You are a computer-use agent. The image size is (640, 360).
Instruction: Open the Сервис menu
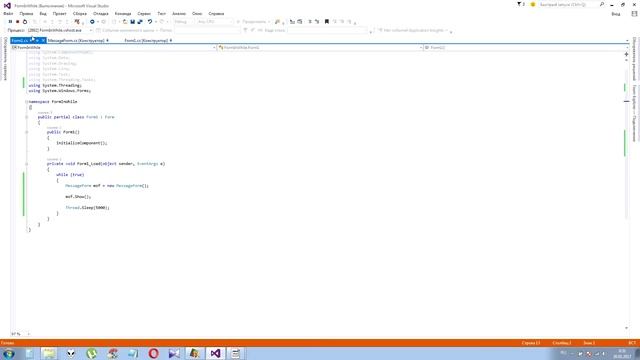[144, 13]
